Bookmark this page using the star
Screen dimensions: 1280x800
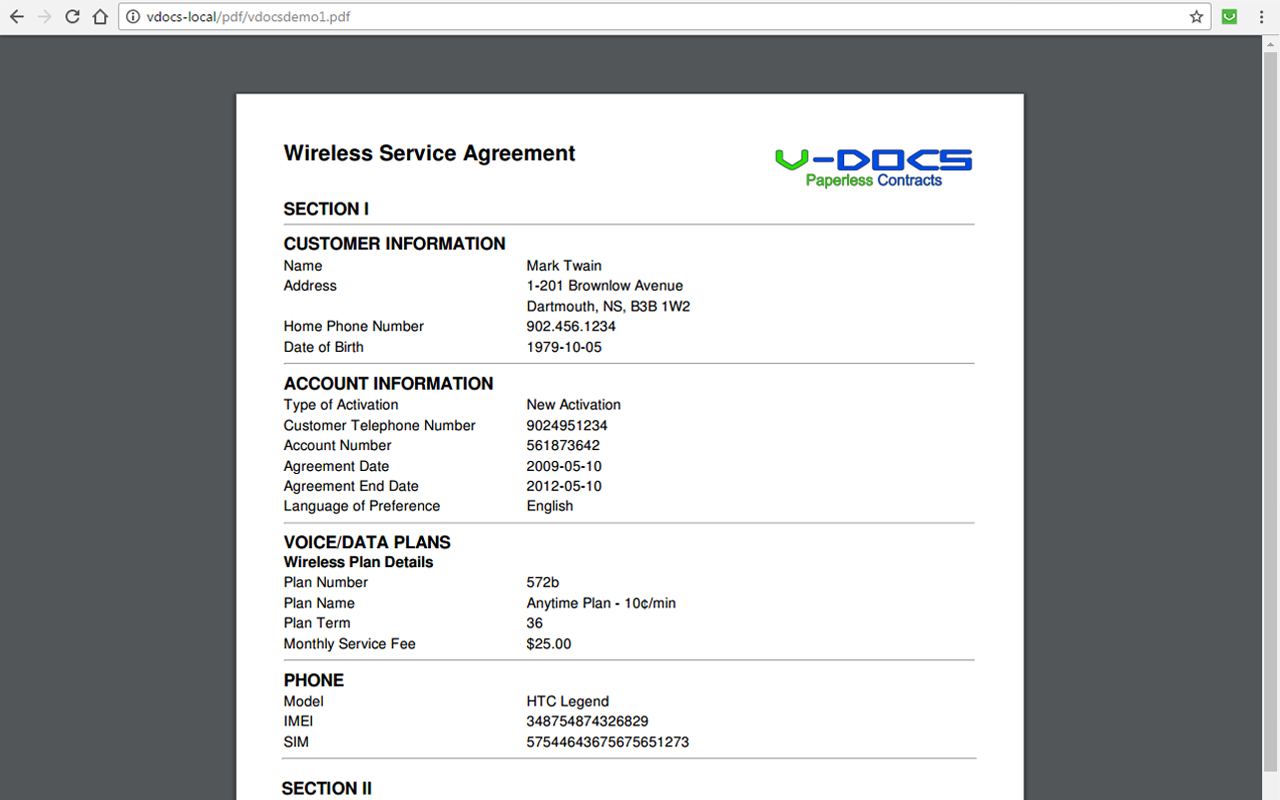click(x=1196, y=16)
